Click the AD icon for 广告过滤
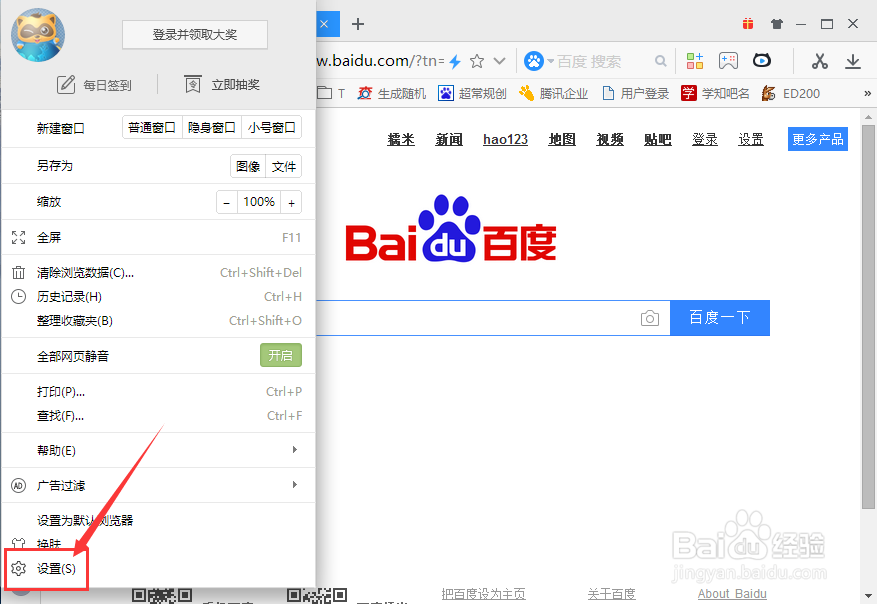 click(18, 485)
